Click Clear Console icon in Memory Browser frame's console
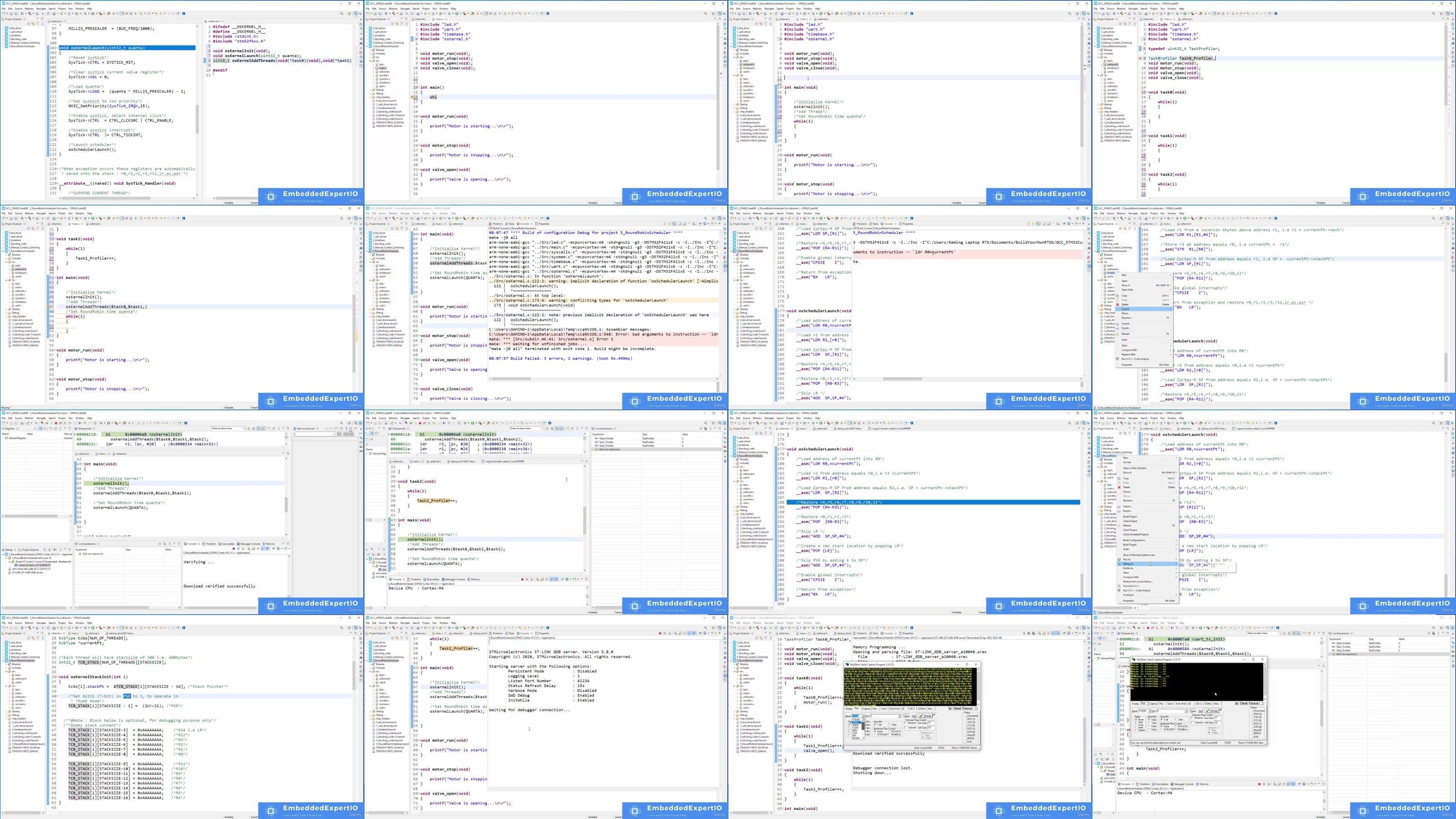This screenshot has height=819, width=1456. pyautogui.click(x=249, y=549)
